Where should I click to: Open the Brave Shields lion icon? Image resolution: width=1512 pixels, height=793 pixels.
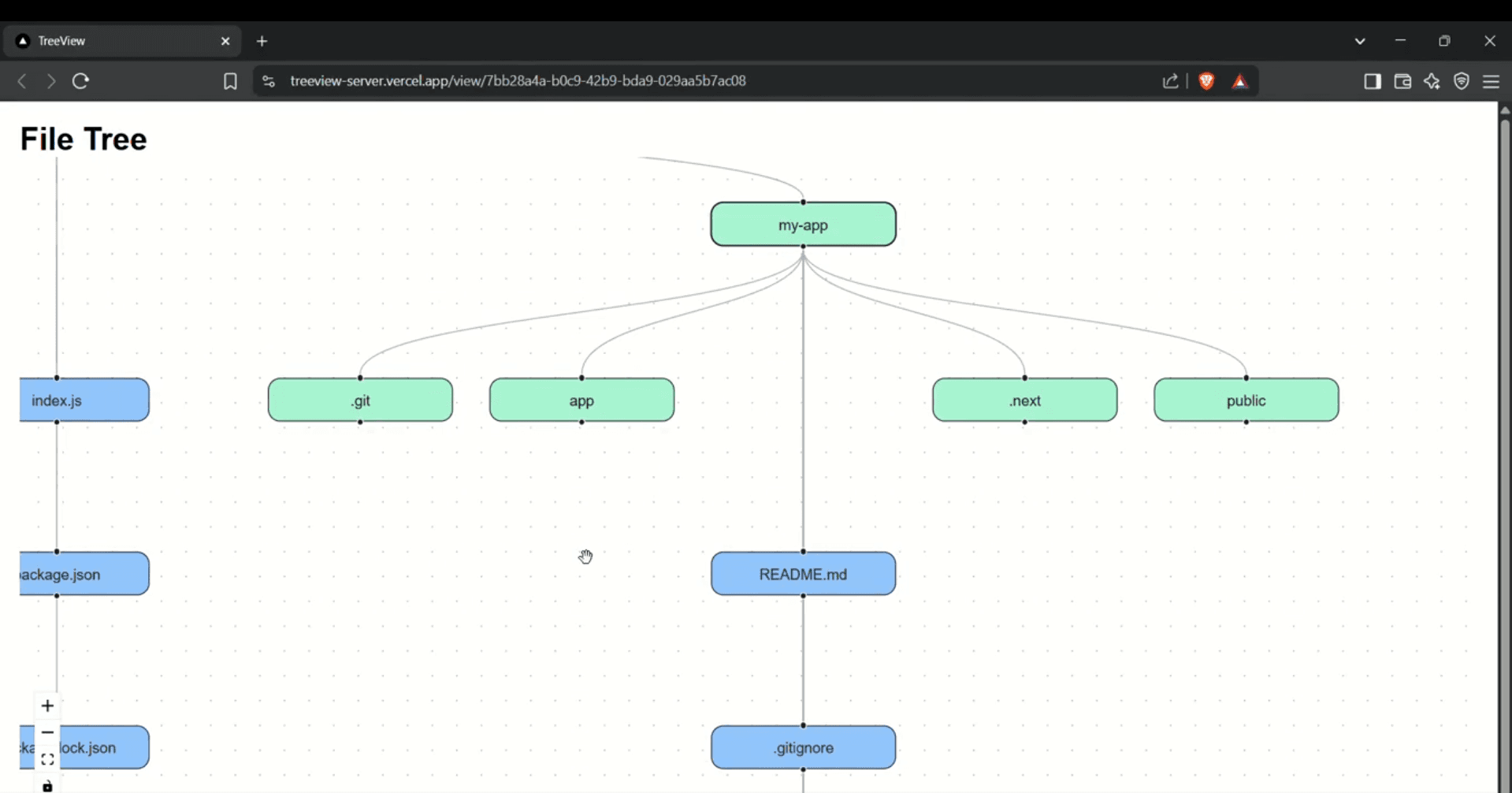coord(1206,81)
